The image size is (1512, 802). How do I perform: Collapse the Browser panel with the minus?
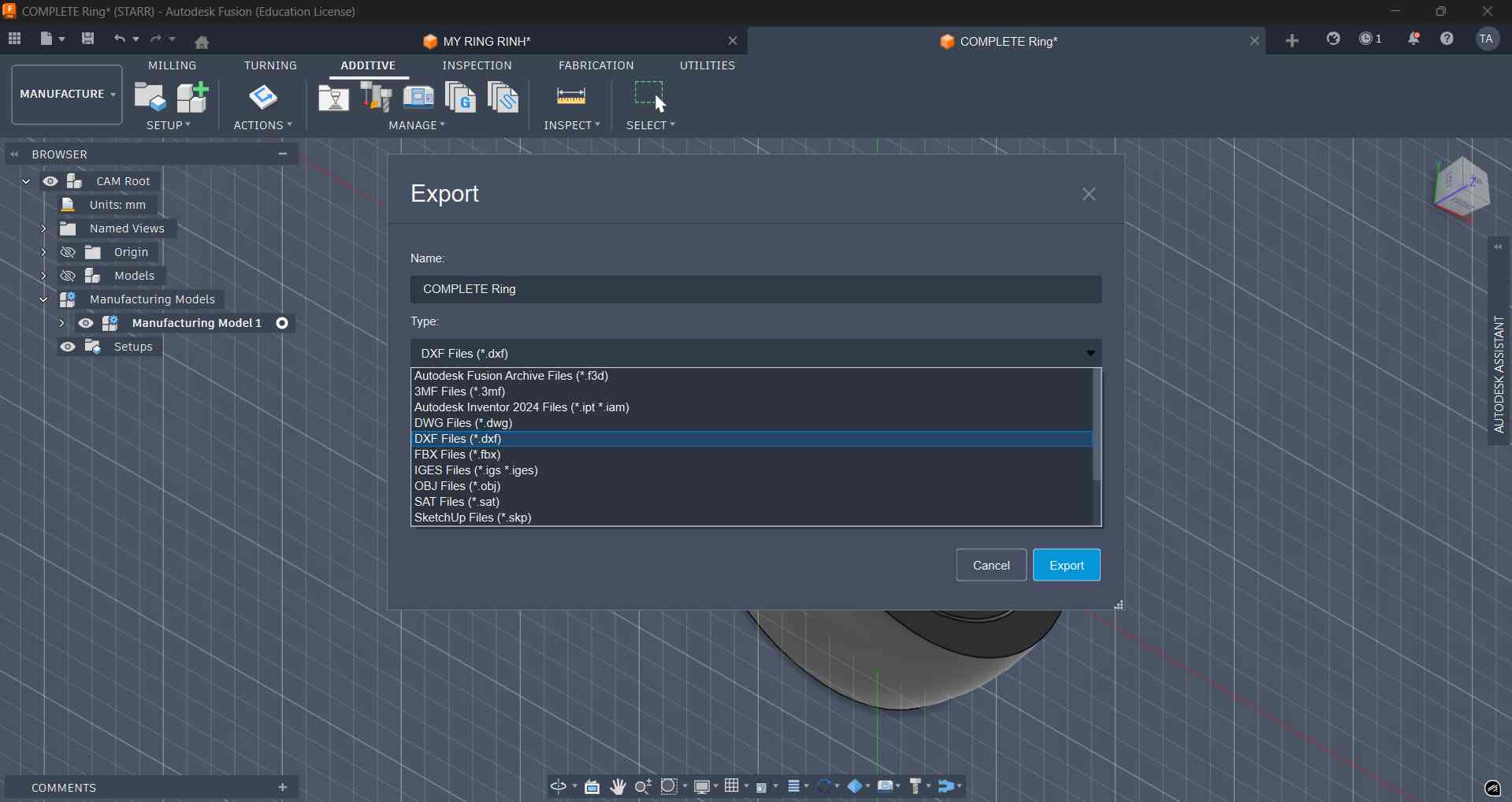283,154
